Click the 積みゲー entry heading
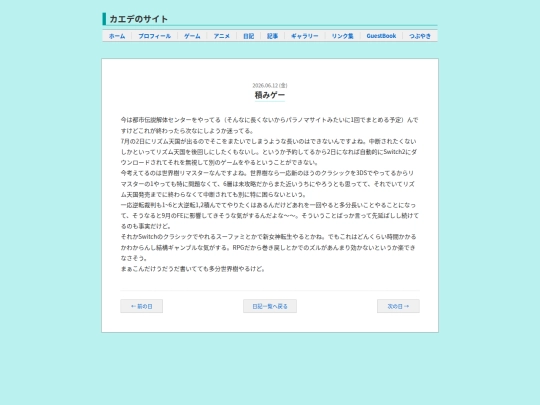 coord(270,95)
